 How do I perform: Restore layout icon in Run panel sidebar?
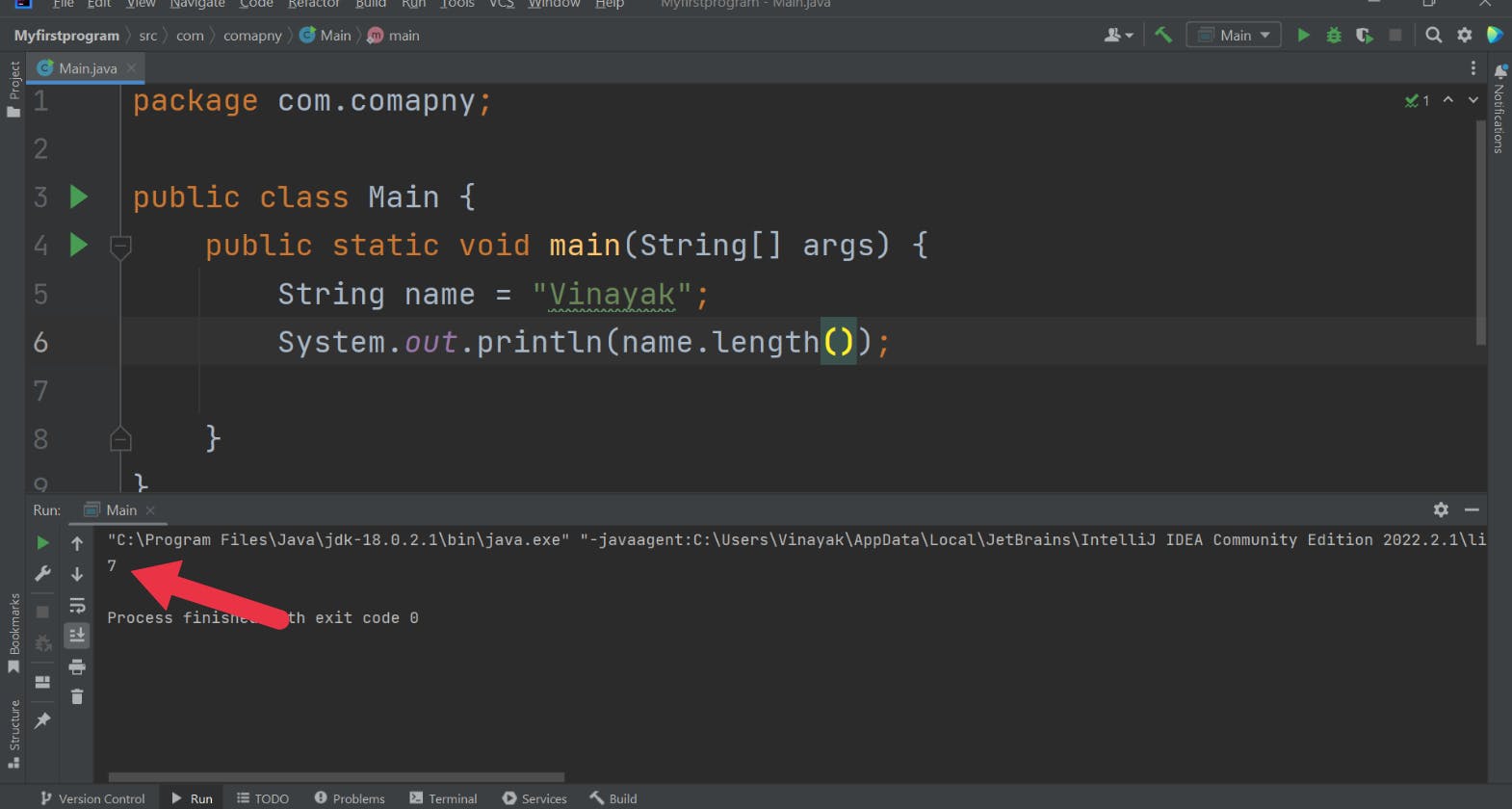(x=42, y=682)
